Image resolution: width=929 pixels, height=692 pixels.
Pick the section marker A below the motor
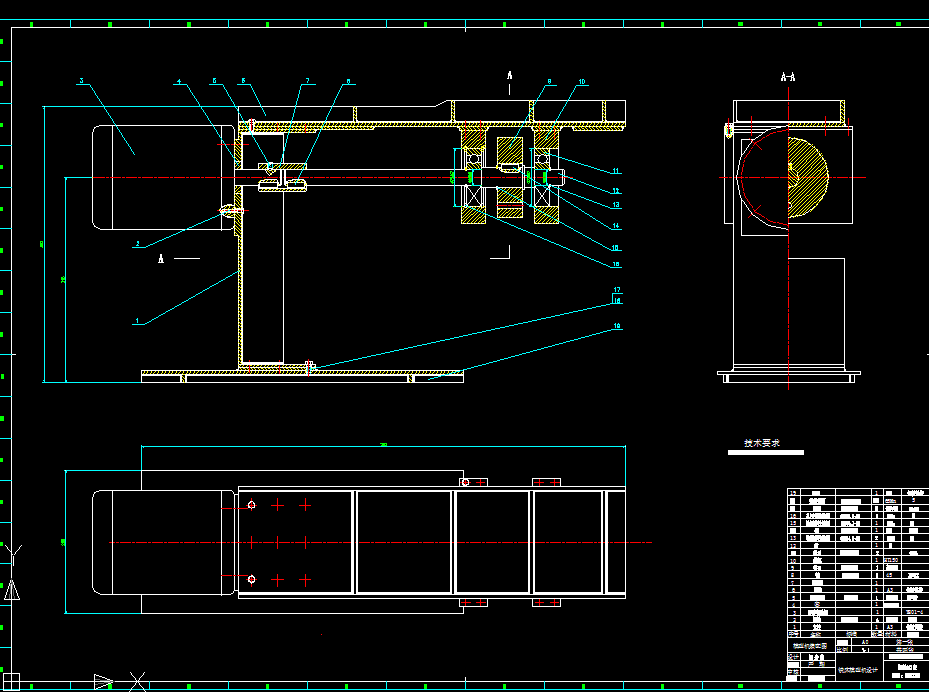161,258
